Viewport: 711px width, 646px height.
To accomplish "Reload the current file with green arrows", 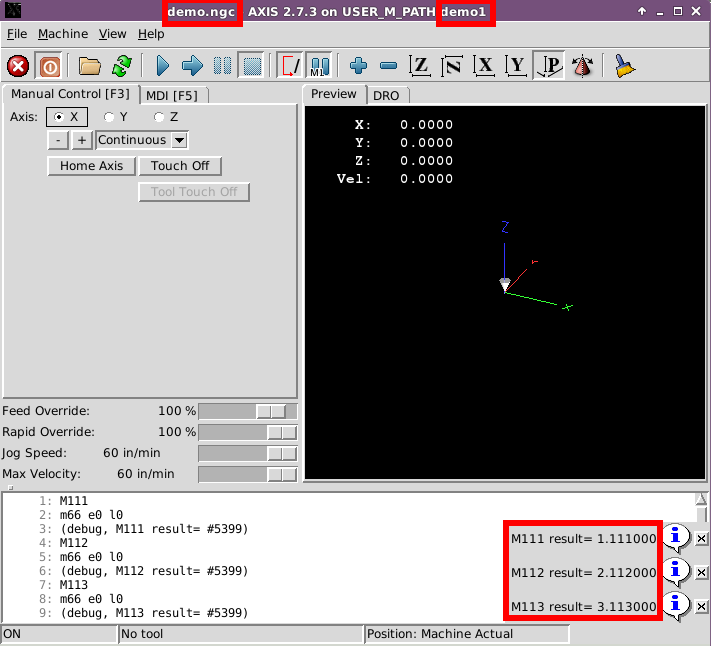I will (x=122, y=66).
